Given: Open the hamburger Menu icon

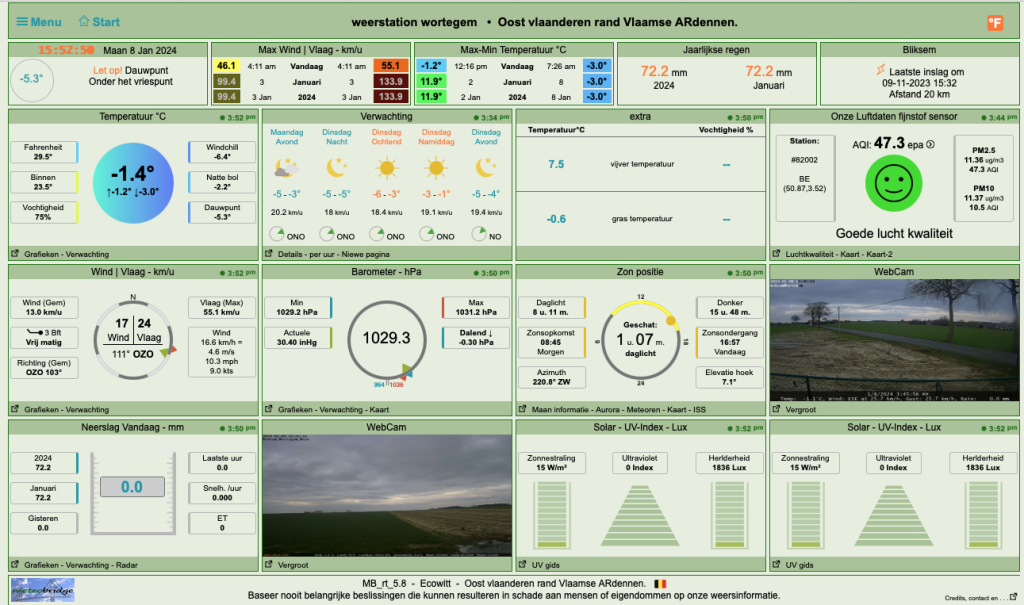Looking at the screenshot, I should tap(22, 22).
